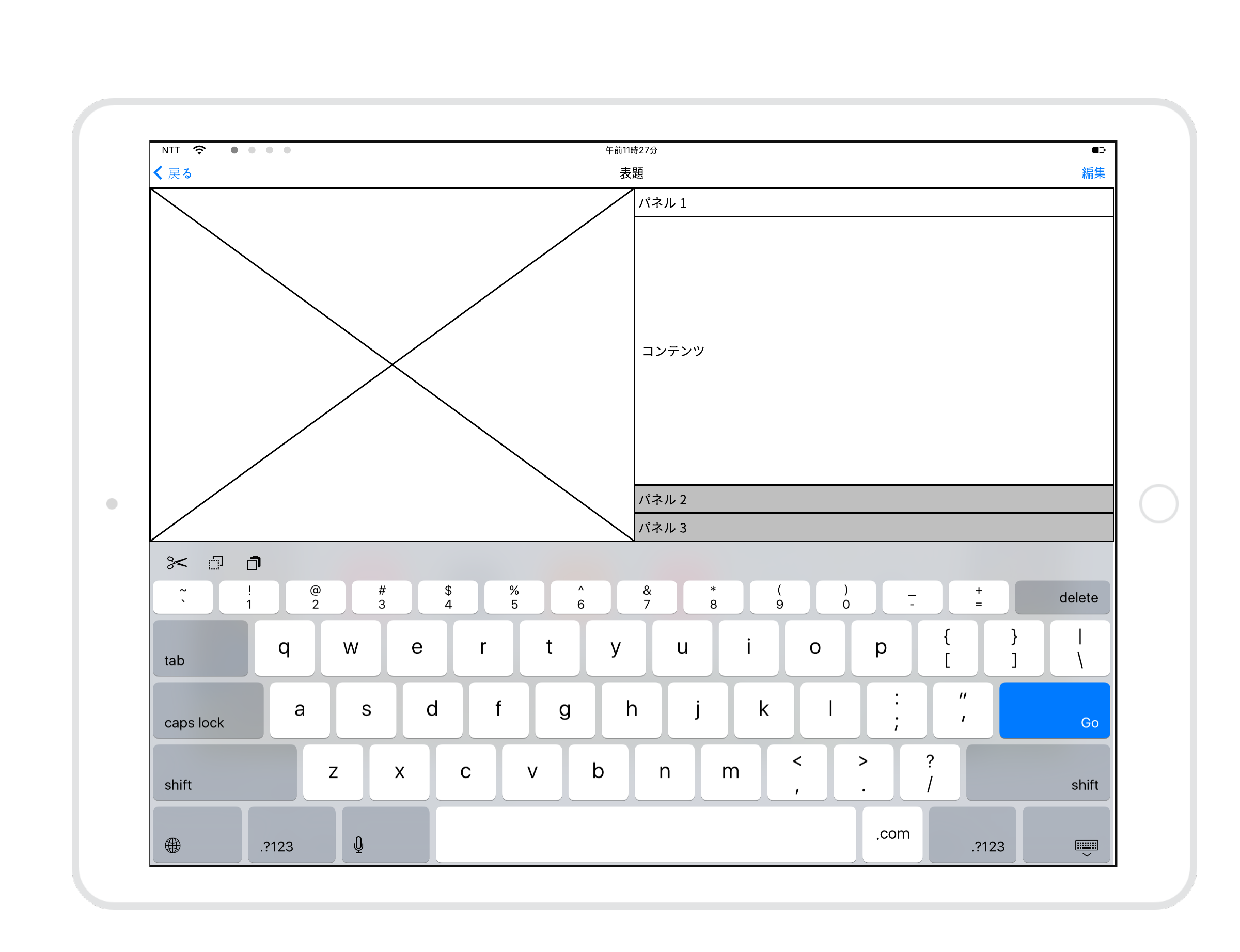
Task: Expand the パネル 2 accordion section
Action: (873, 499)
